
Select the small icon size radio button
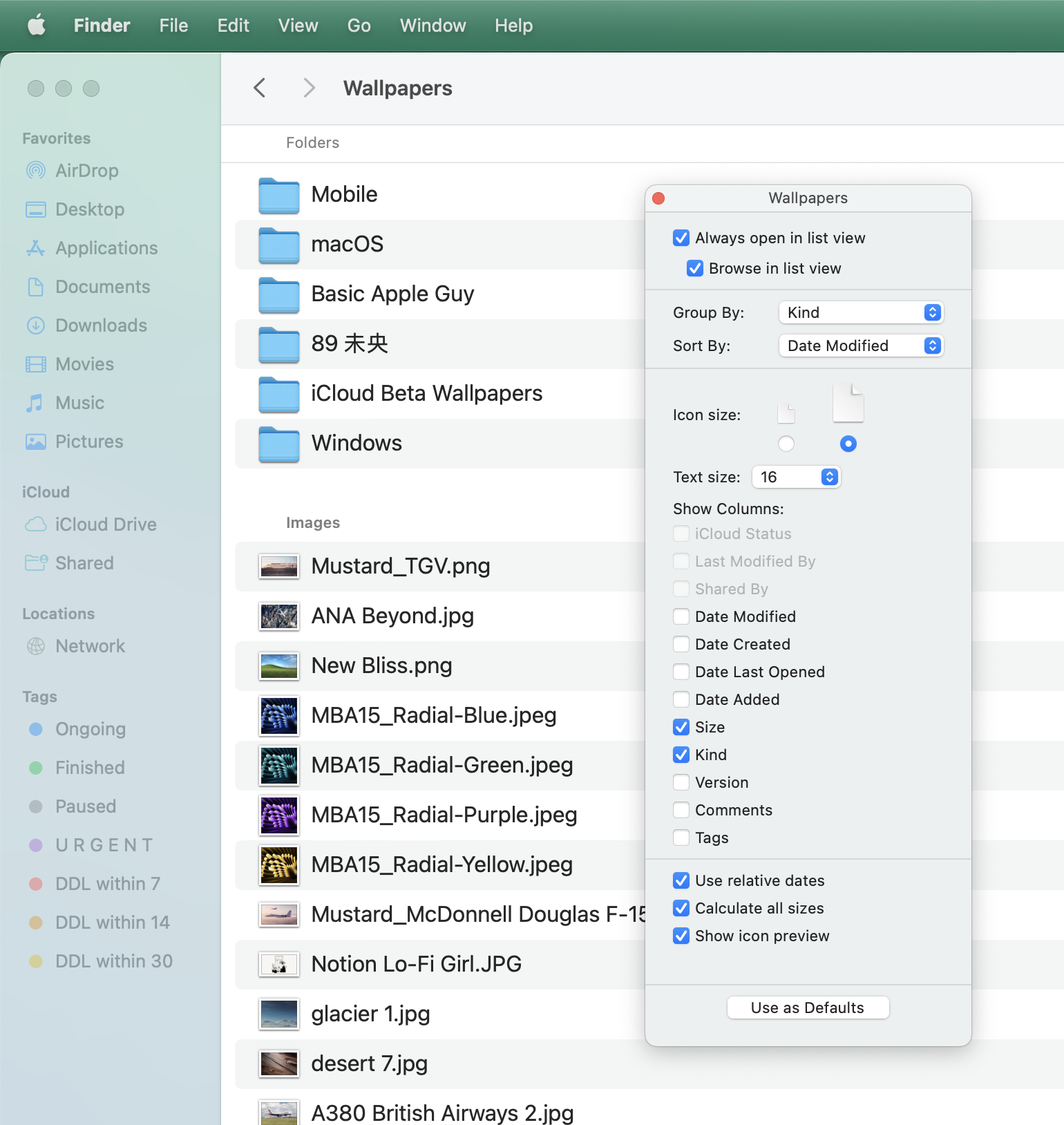tap(786, 444)
